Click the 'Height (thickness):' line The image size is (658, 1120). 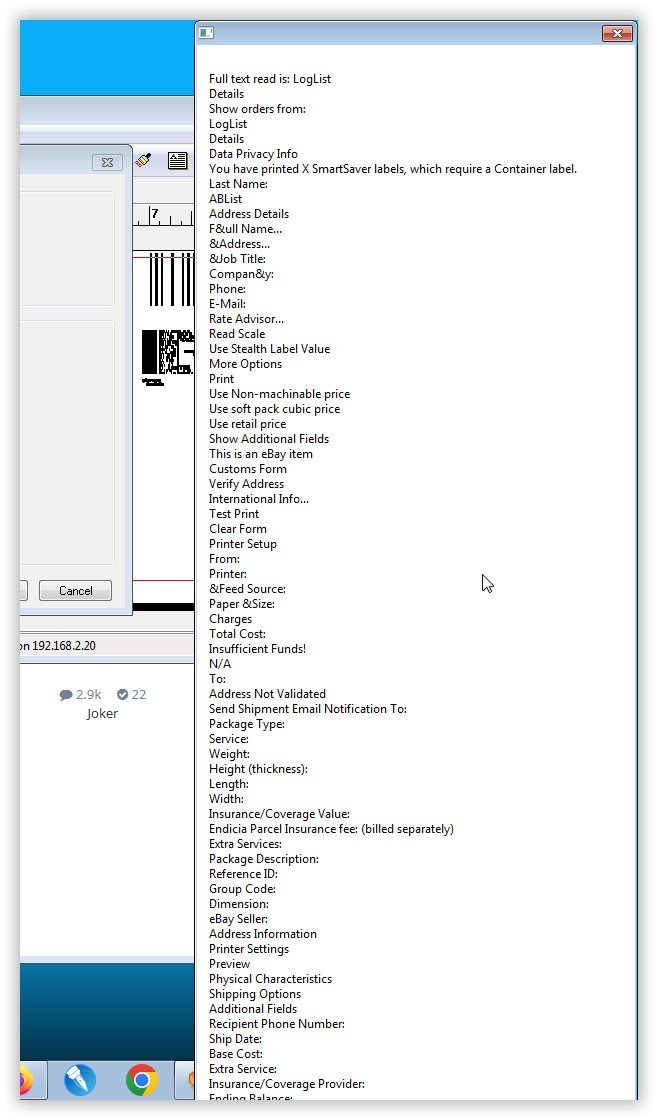(x=259, y=769)
